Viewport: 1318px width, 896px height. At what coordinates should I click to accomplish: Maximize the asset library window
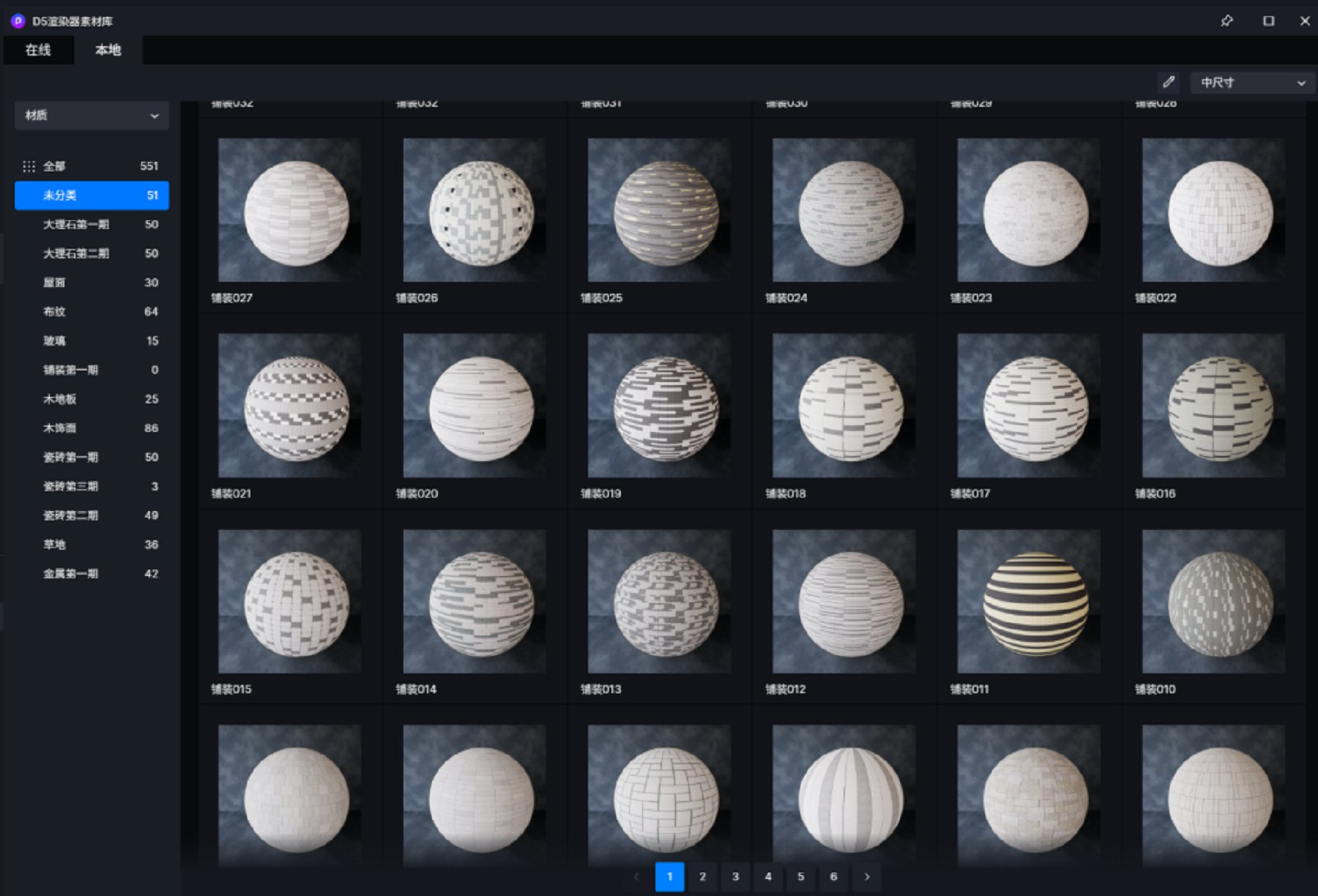pyautogui.click(x=1268, y=20)
